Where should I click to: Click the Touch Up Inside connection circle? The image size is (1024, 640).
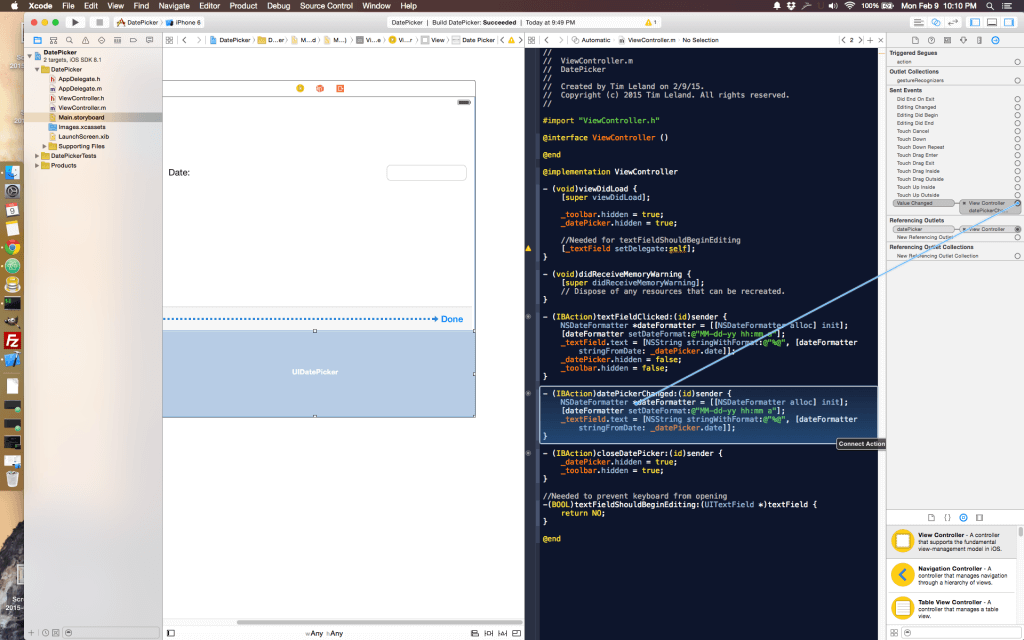tap(1017, 187)
